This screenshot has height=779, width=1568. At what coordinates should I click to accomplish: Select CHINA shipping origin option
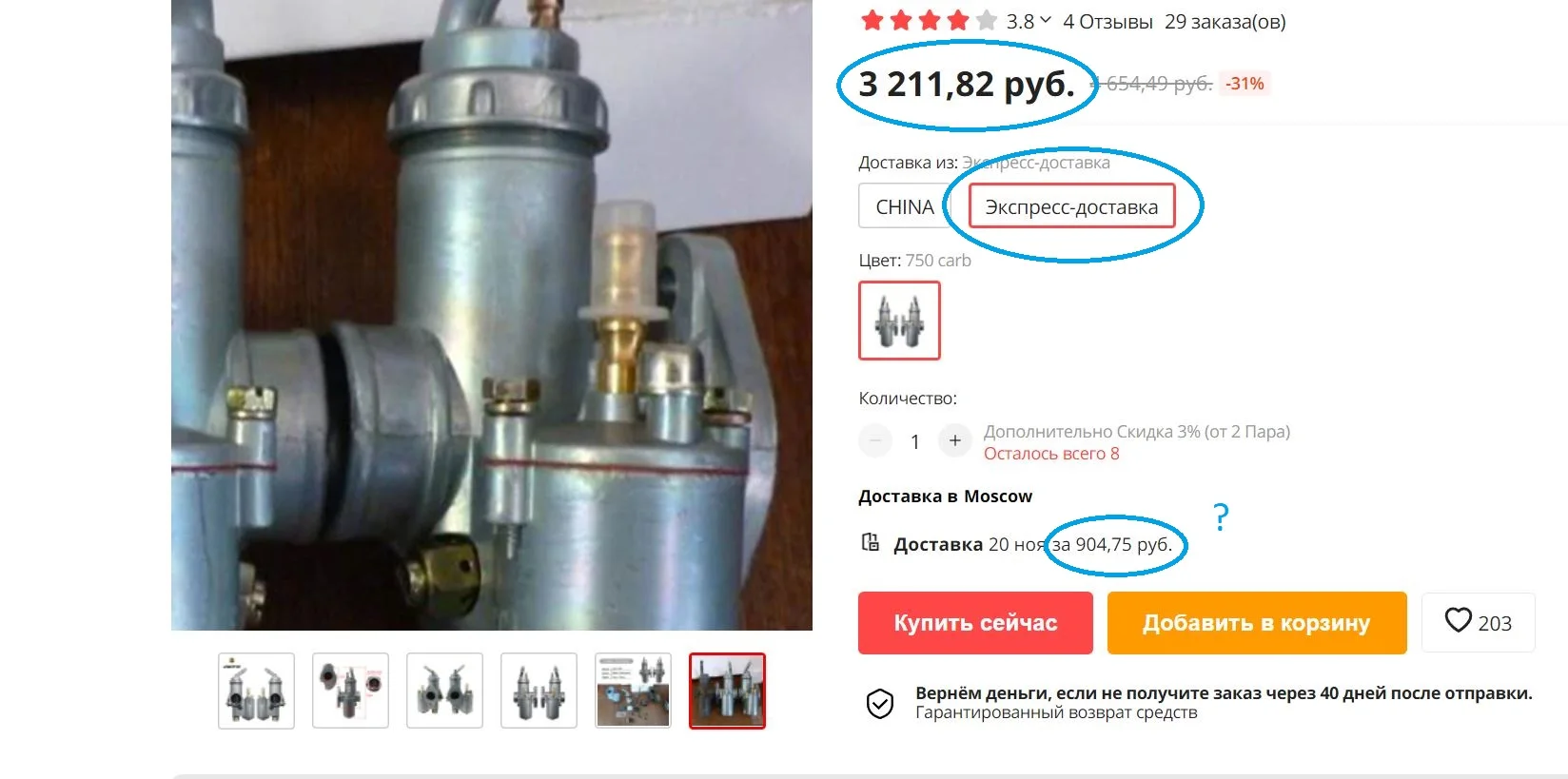[905, 206]
